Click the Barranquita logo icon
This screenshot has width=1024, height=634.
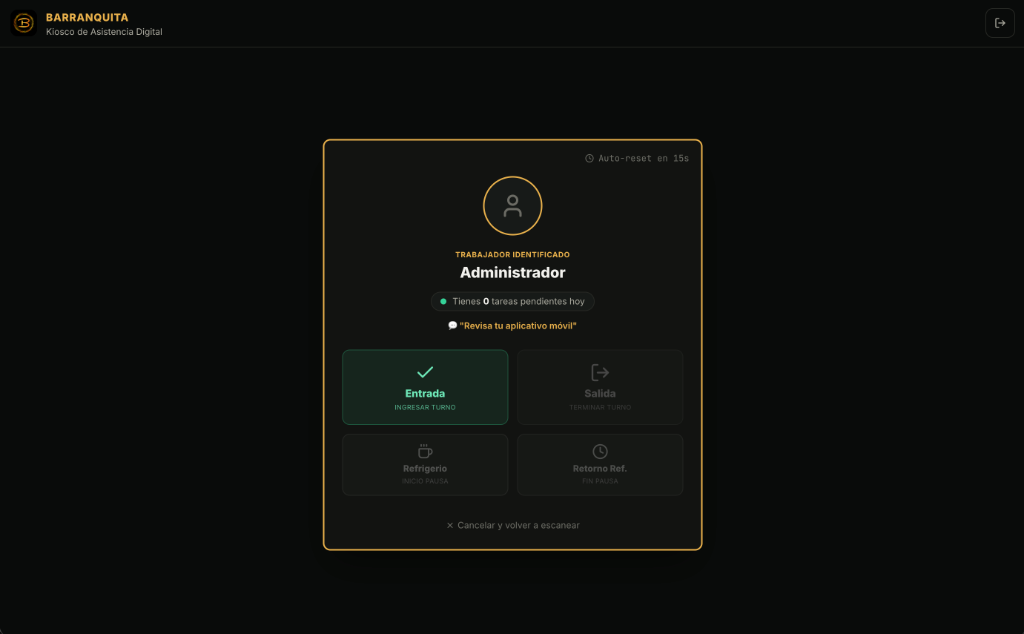coord(24,23)
